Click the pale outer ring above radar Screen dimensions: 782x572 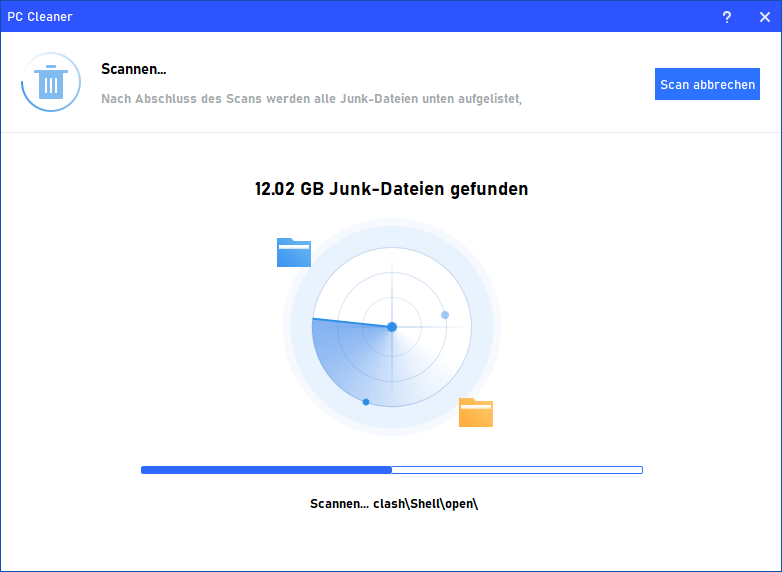pos(392,233)
